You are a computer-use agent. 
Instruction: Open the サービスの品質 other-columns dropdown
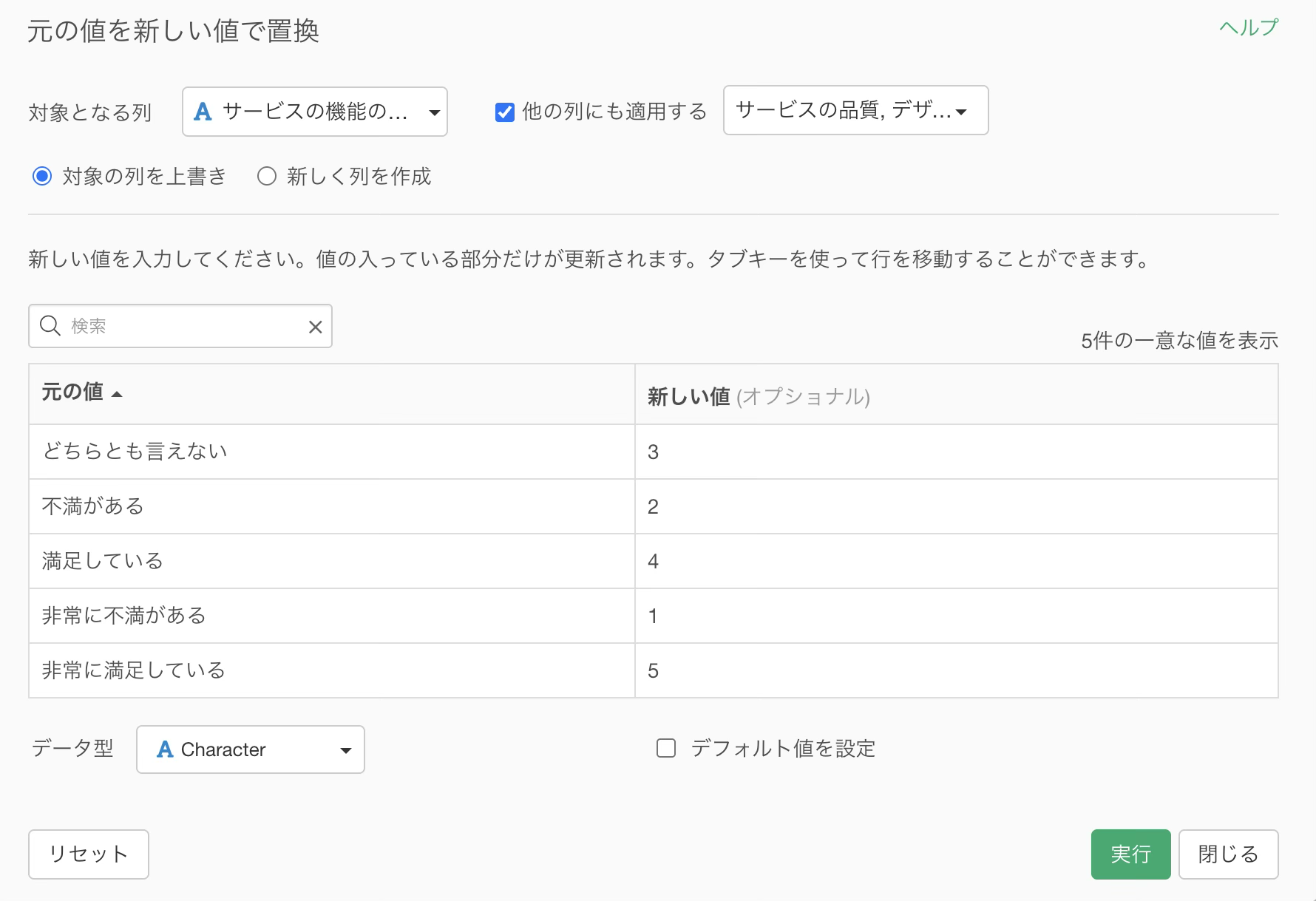coord(855,110)
